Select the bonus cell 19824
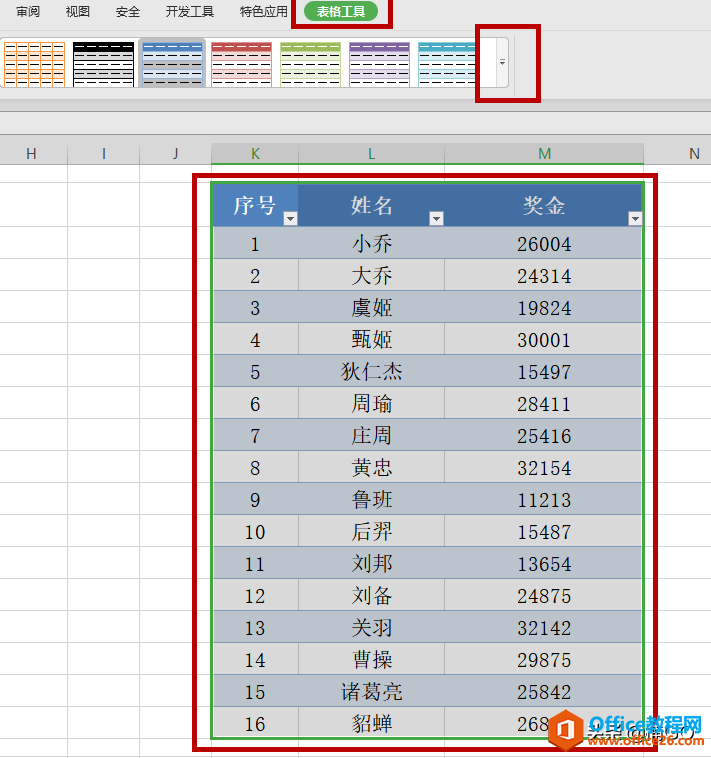 544,307
